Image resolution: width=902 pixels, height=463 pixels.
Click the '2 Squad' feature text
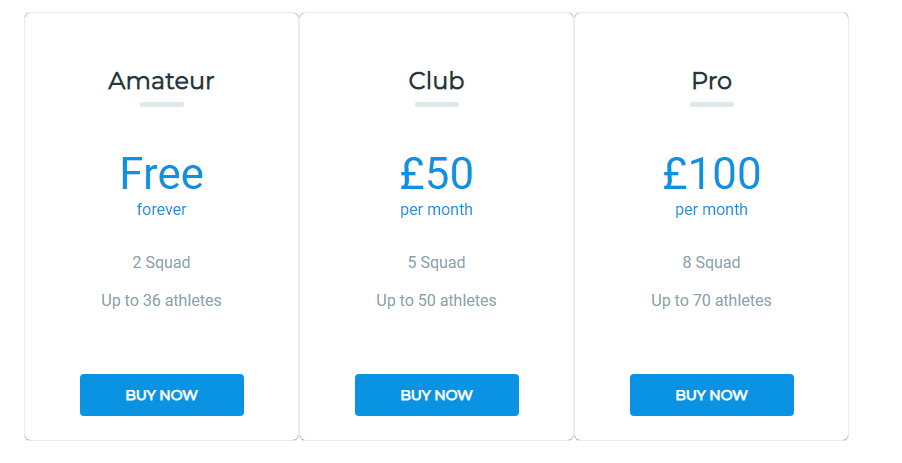point(162,262)
